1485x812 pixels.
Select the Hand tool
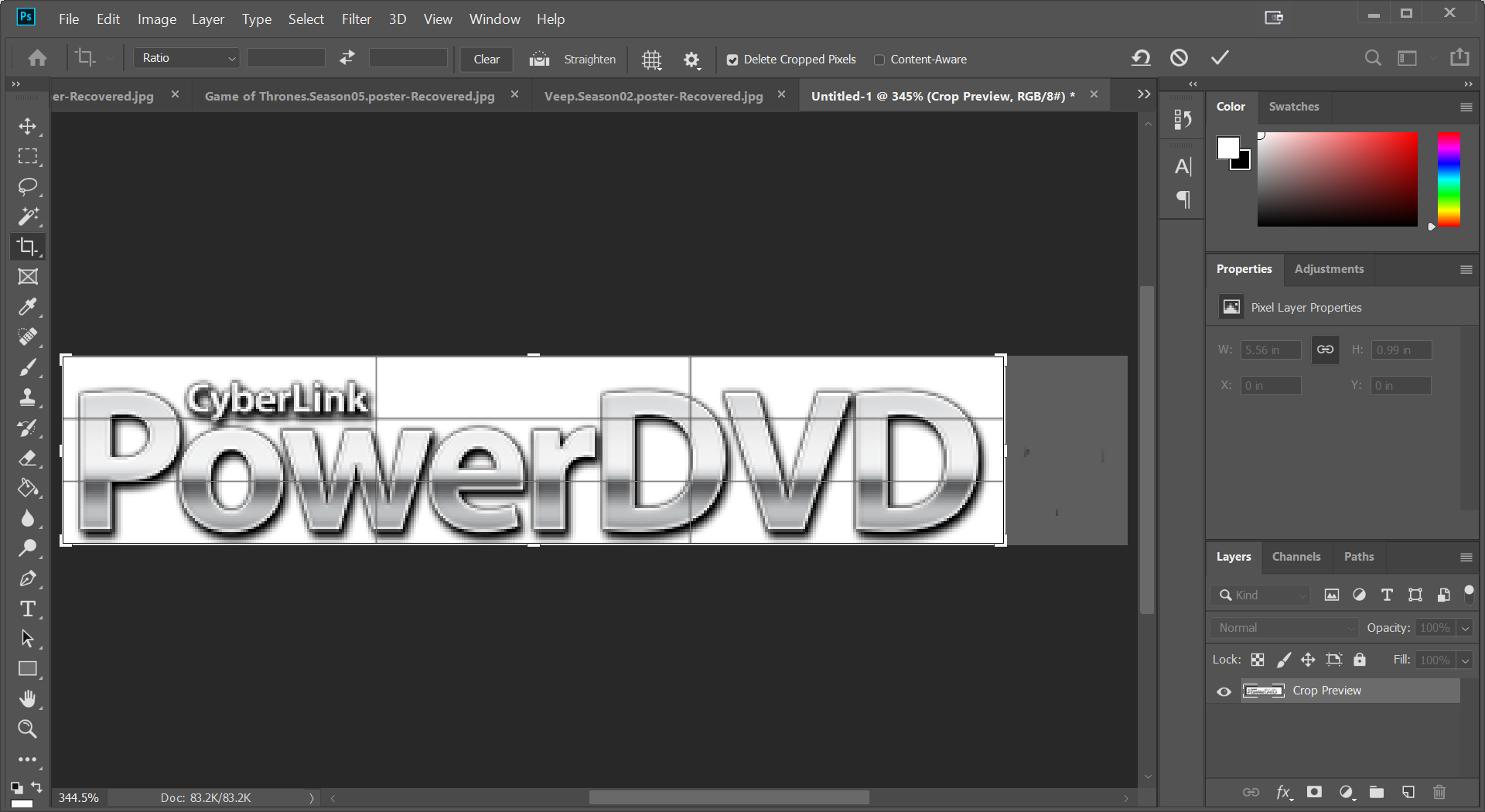coord(28,699)
